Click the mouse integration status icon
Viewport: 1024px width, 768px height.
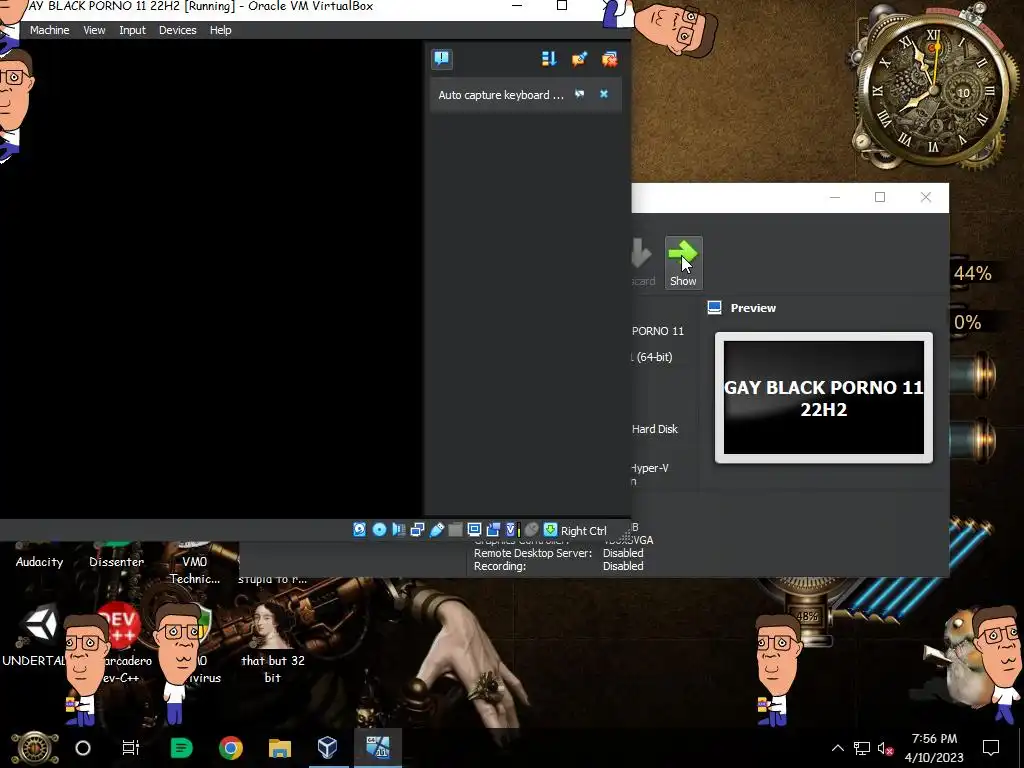click(532, 530)
